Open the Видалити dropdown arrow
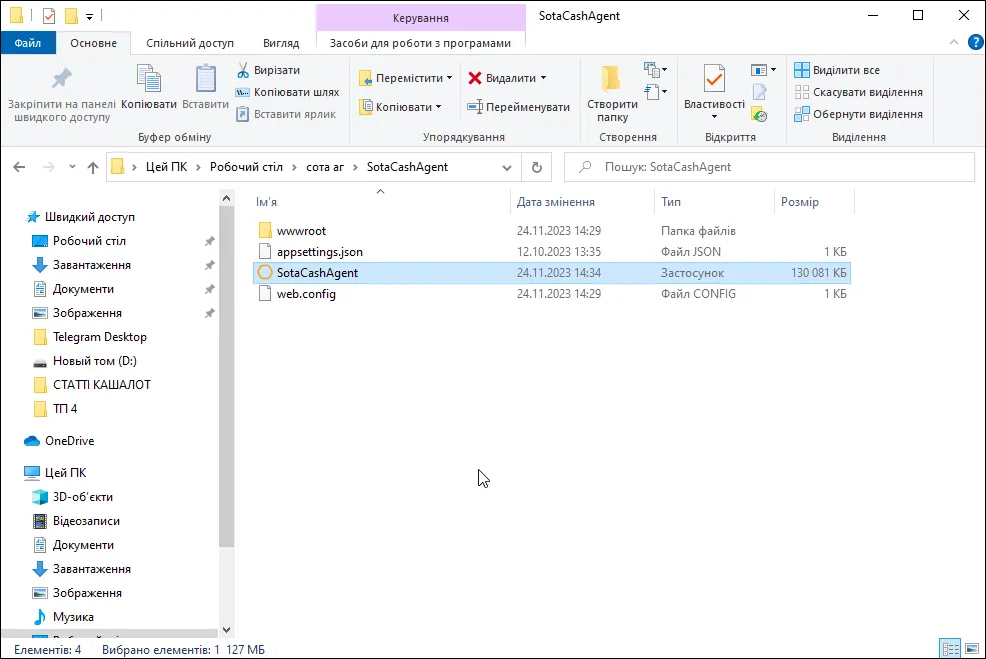 point(543,78)
